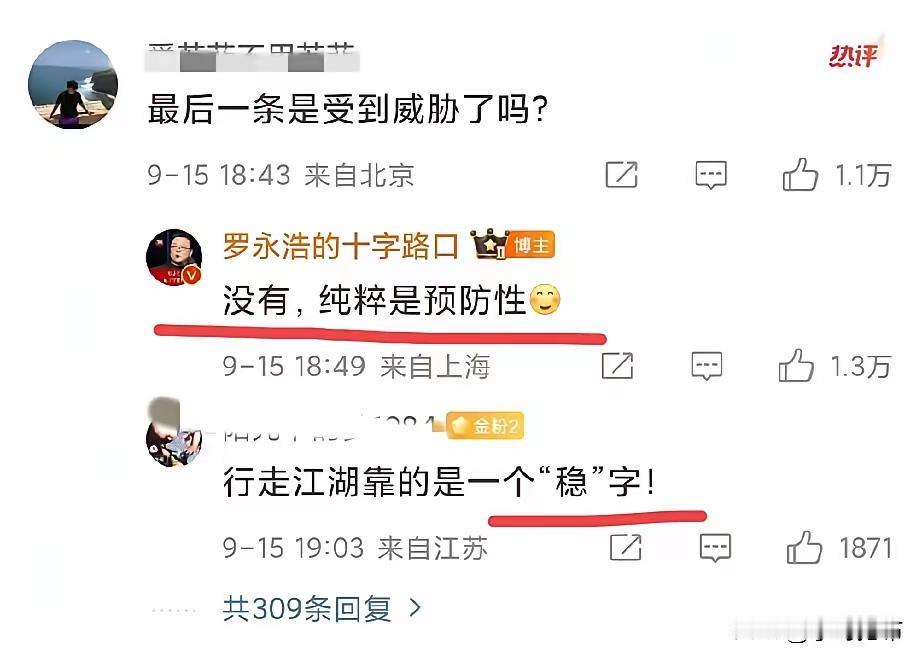Screen dimensions: 922x660
Task: Open the blurred avatar of the Jiangsu commenter
Action: click(x=174, y=434)
